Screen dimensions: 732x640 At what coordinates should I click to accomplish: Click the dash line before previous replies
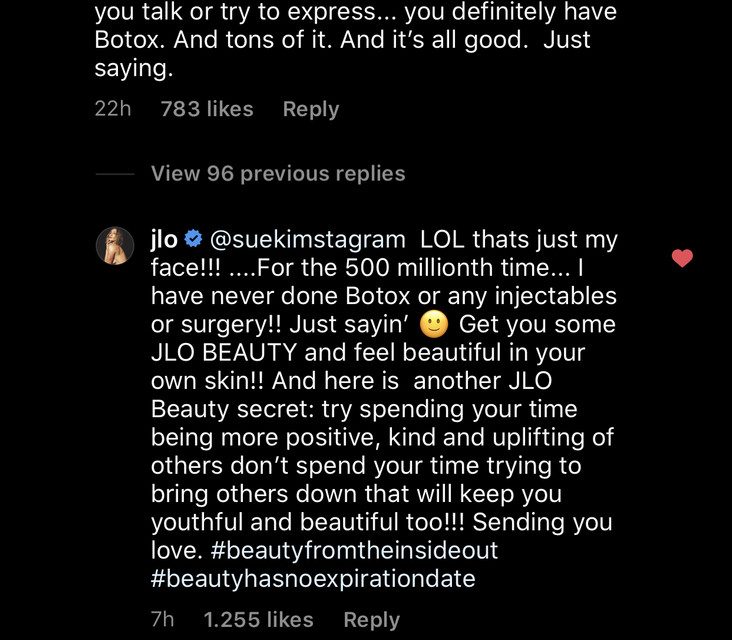(x=114, y=174)
